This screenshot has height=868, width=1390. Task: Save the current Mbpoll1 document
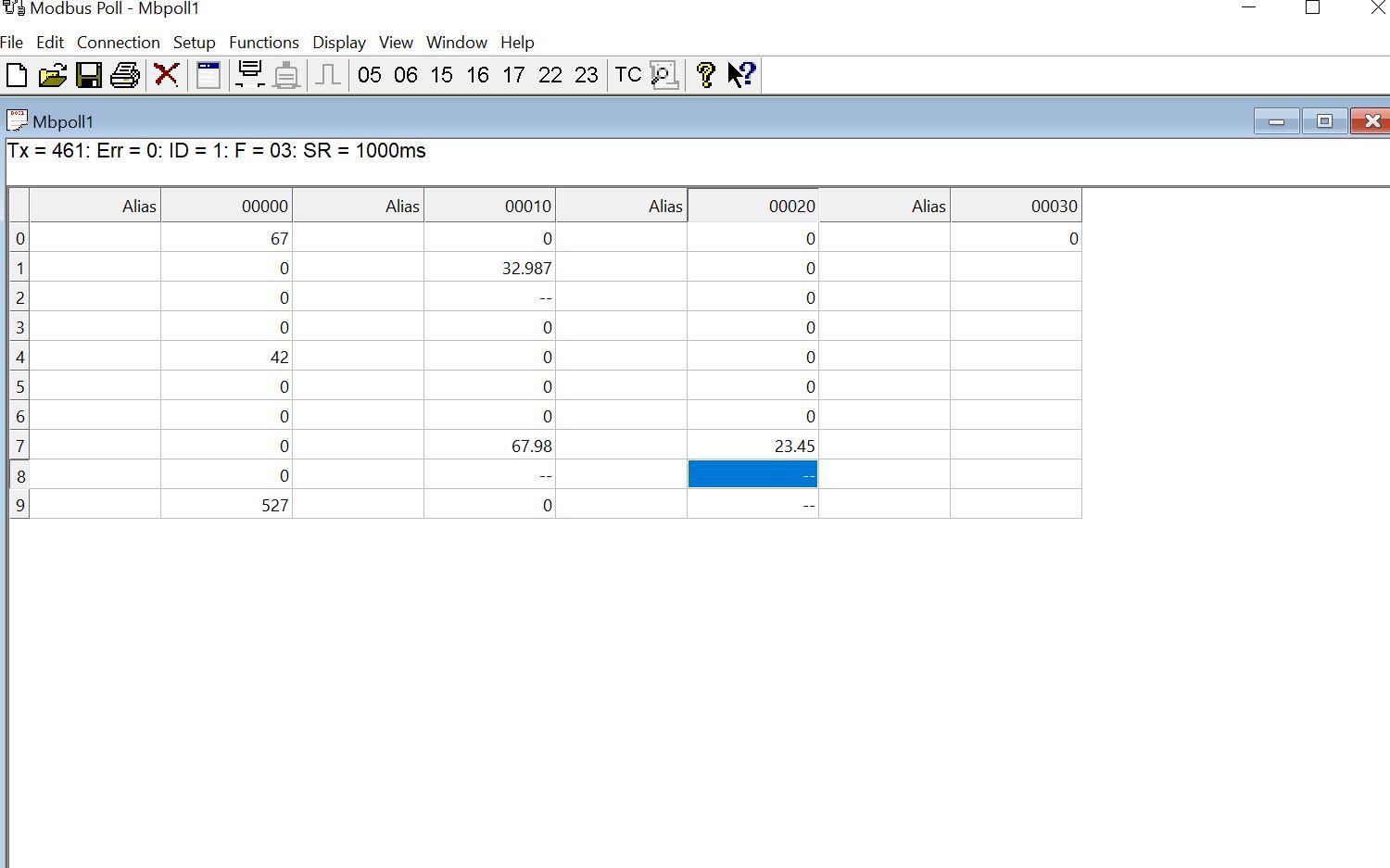point(89,75)
